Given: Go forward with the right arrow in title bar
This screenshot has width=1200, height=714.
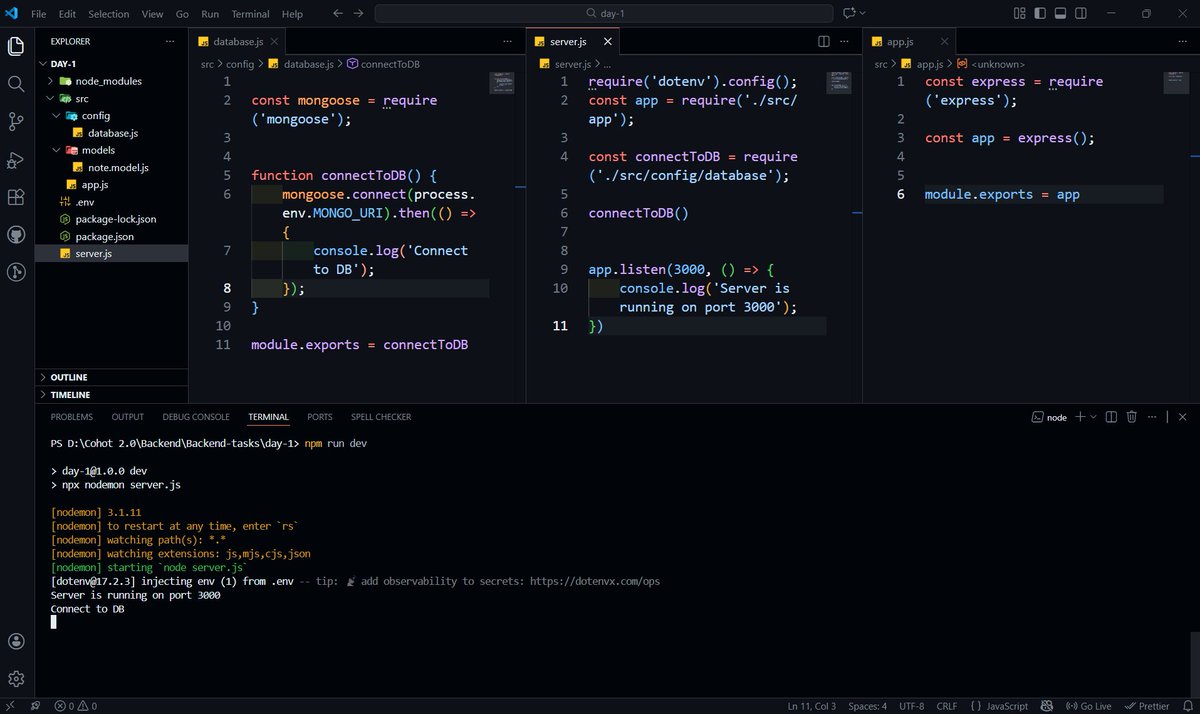Looking at the screenshot, I should [x=358, y=14].
